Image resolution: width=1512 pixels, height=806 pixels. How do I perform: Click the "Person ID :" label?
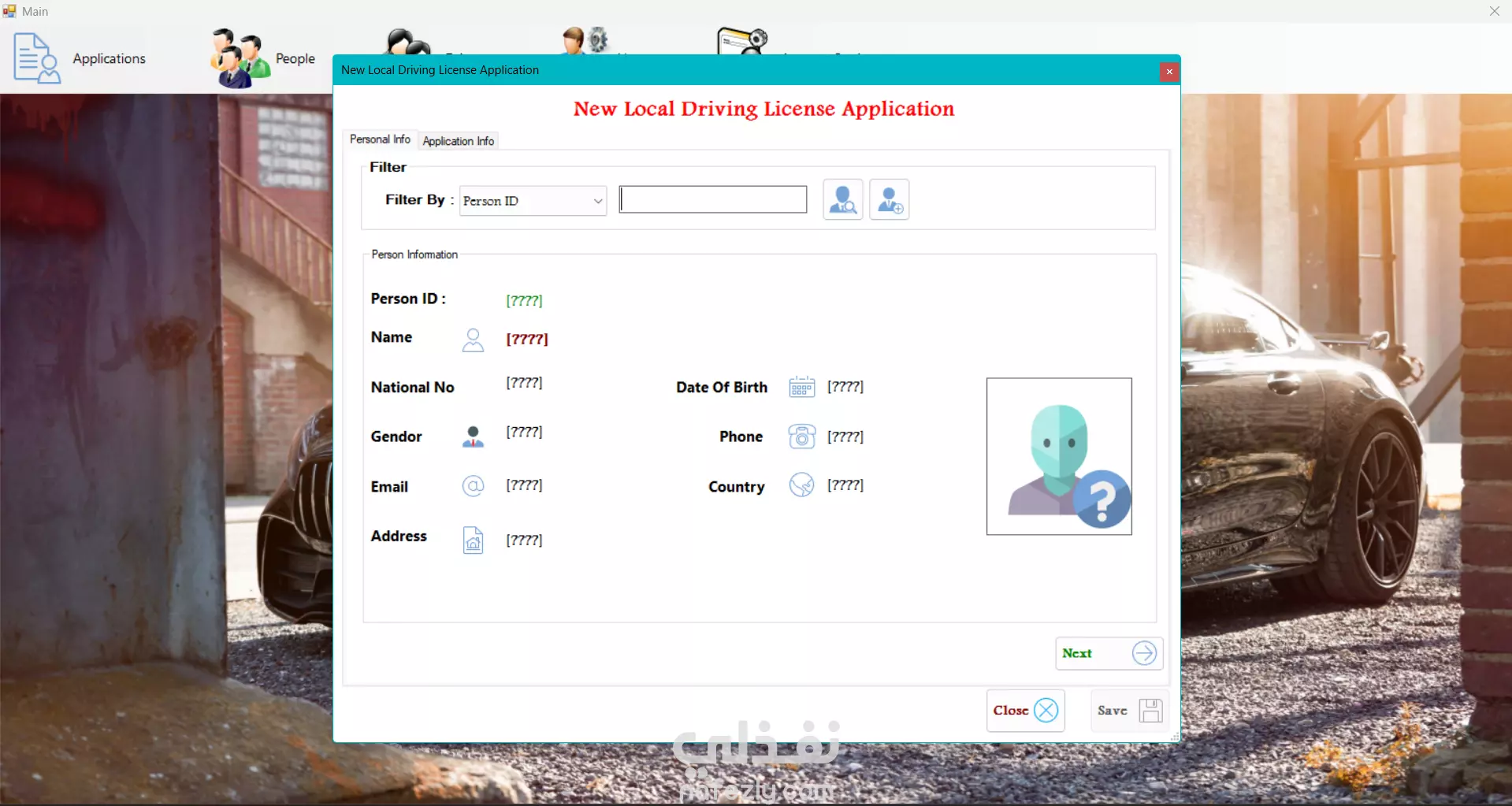point(408,299)
